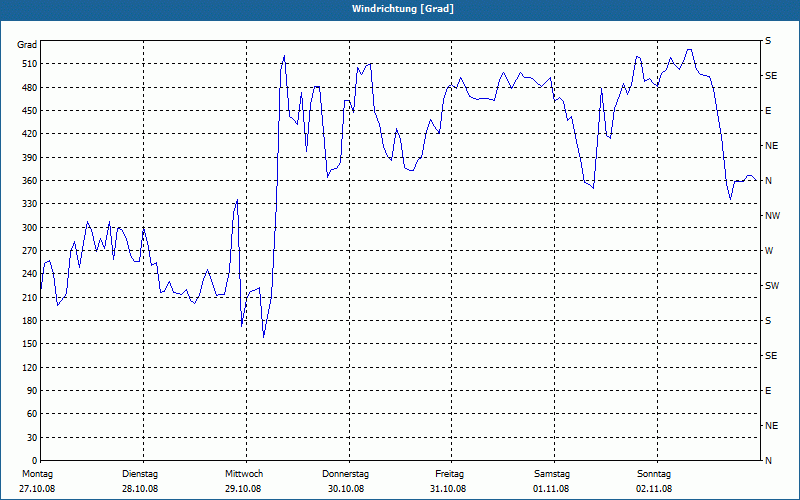Click the E compass label level with 450

pos(768,111)
